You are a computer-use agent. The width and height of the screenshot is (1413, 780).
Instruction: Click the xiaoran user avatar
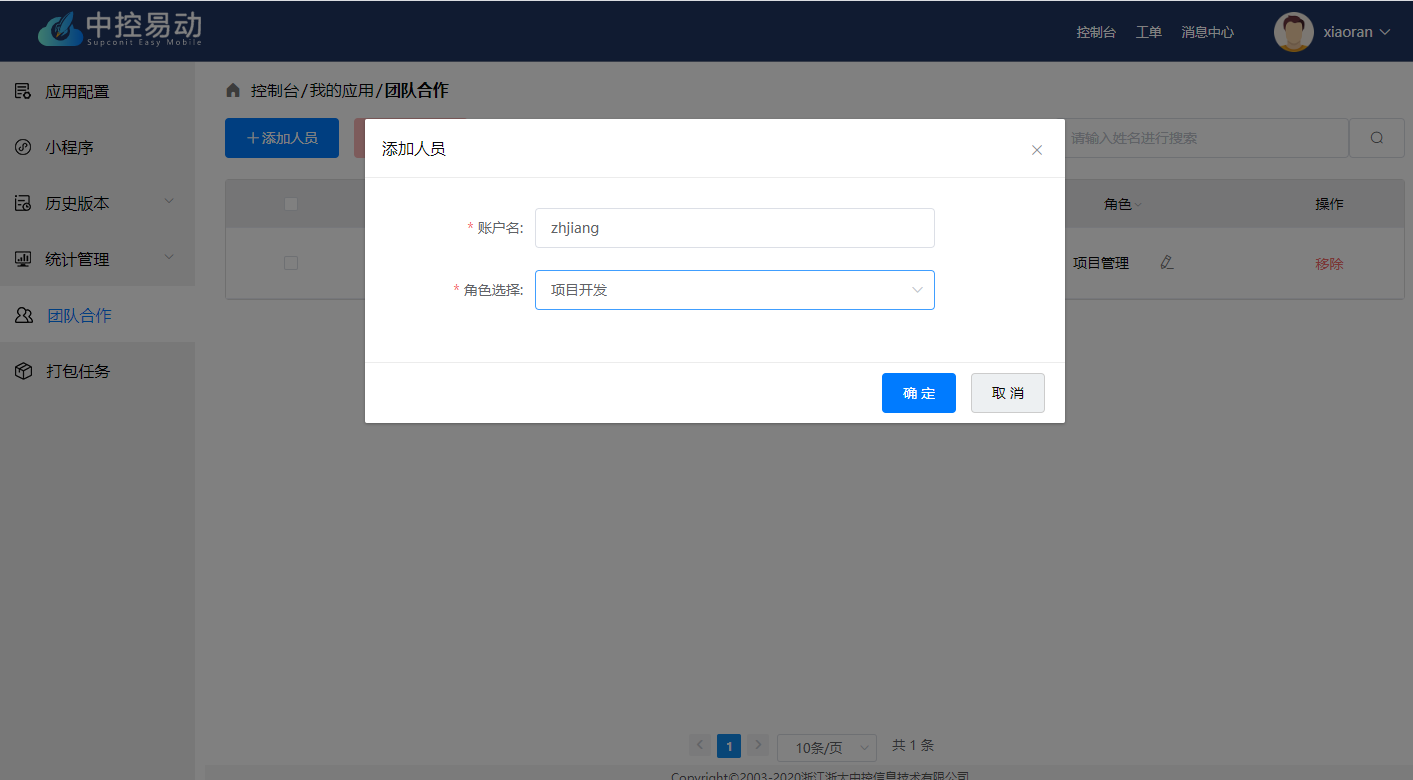point(1293,32)
